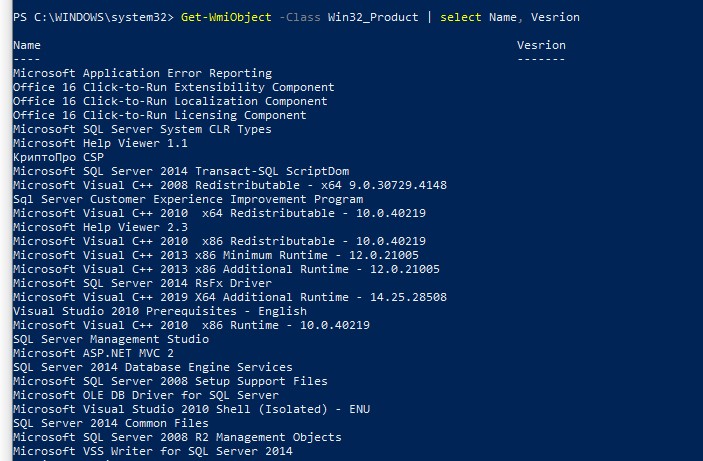The image size is (703, 461).
Task: Click the Name column header
Action: coord(27,45)
